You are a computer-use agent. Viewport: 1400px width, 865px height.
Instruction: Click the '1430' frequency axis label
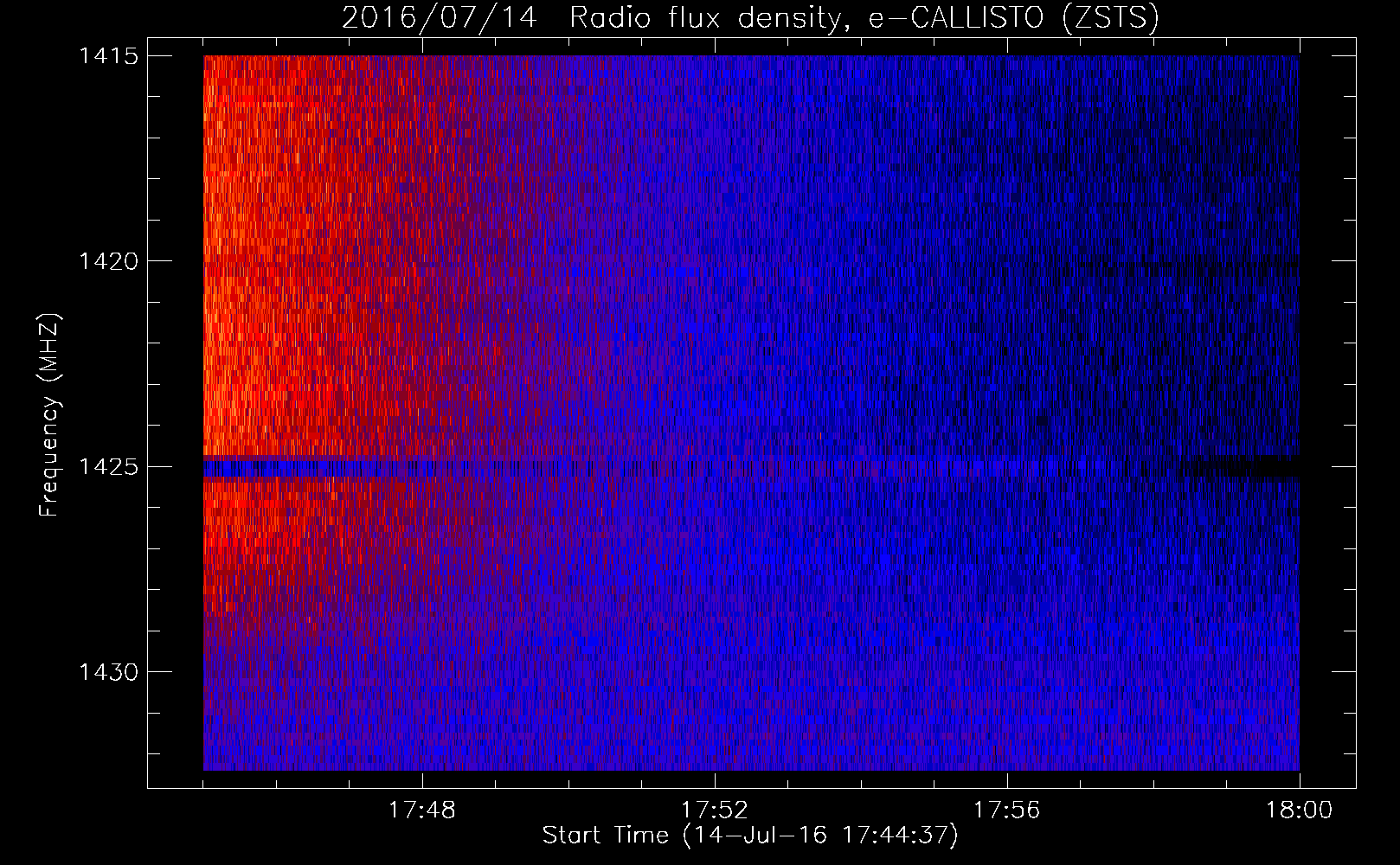pyautogui.click(x=108, y=672)
